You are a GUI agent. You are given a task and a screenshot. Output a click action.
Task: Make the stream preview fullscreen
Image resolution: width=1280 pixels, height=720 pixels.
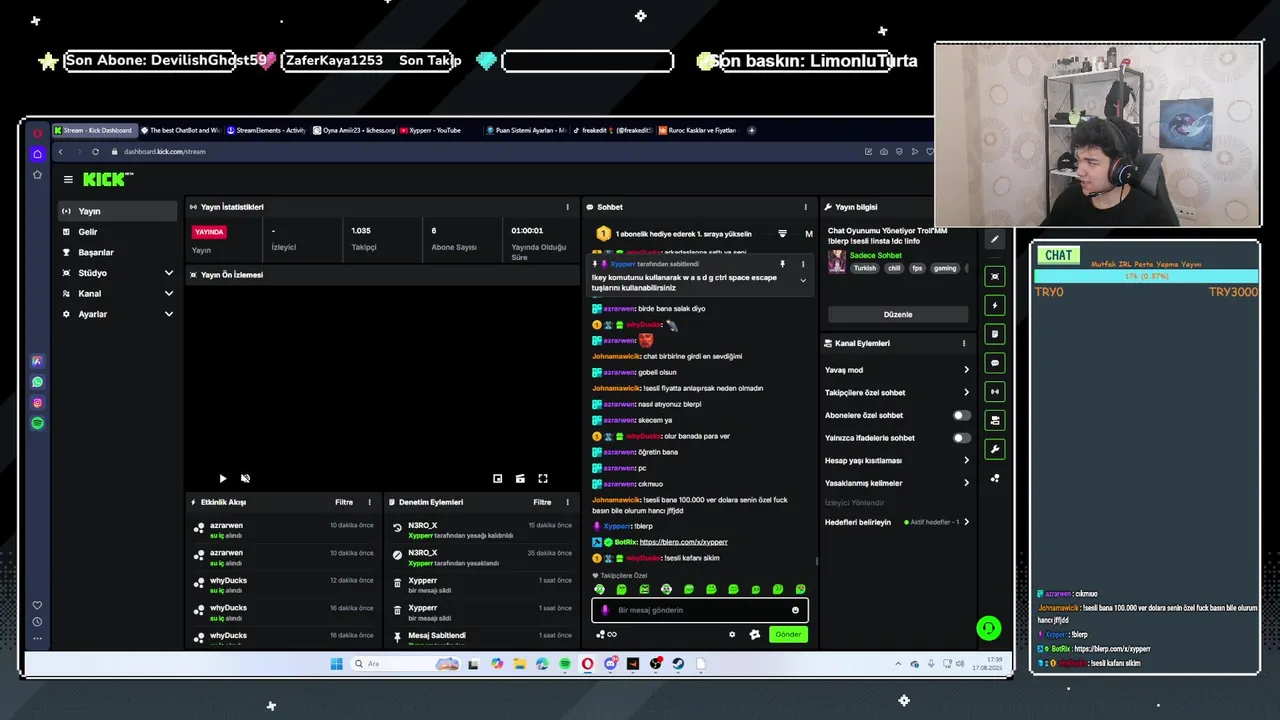[543, 479]
